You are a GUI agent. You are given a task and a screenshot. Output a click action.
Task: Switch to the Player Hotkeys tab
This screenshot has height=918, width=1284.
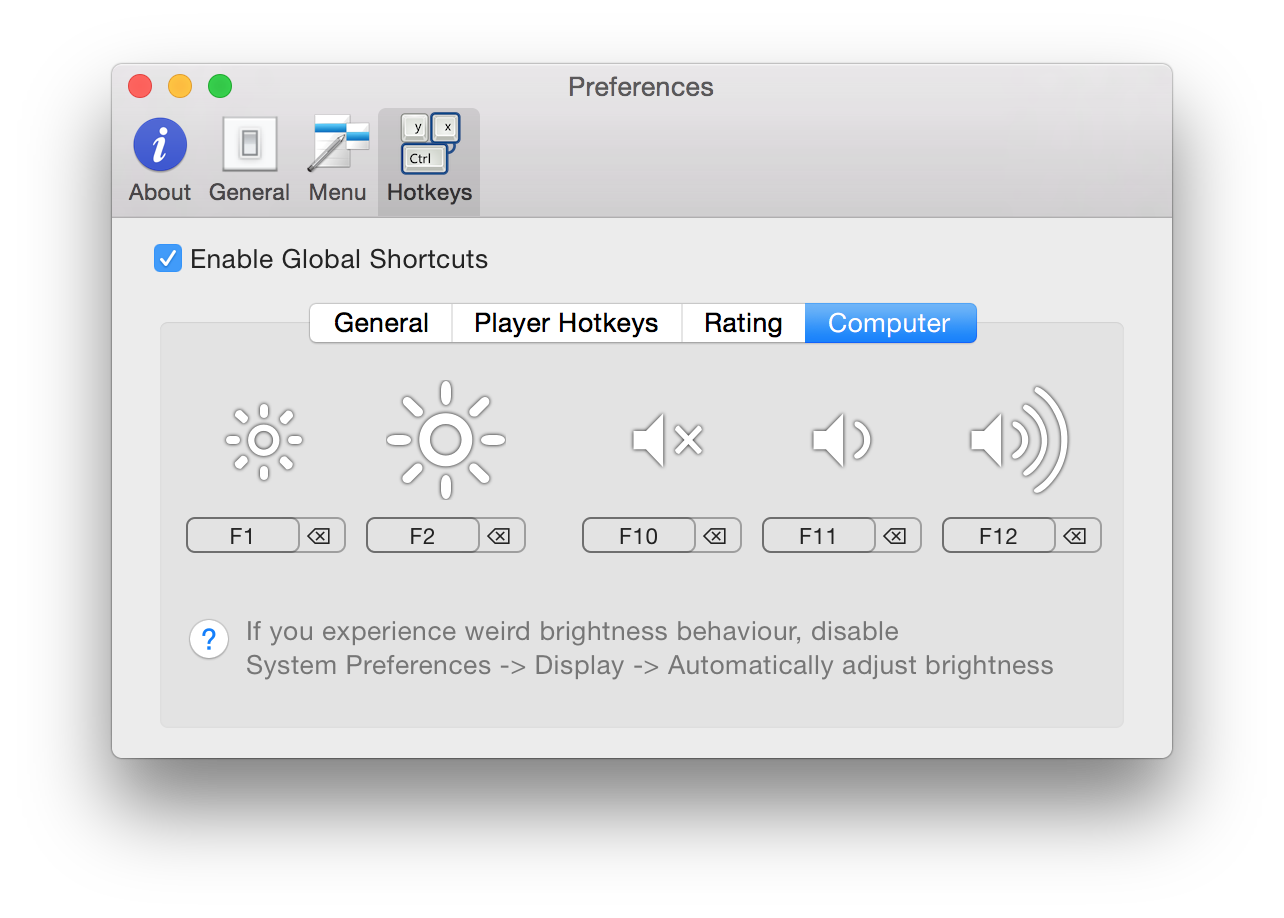click(566, 323)
